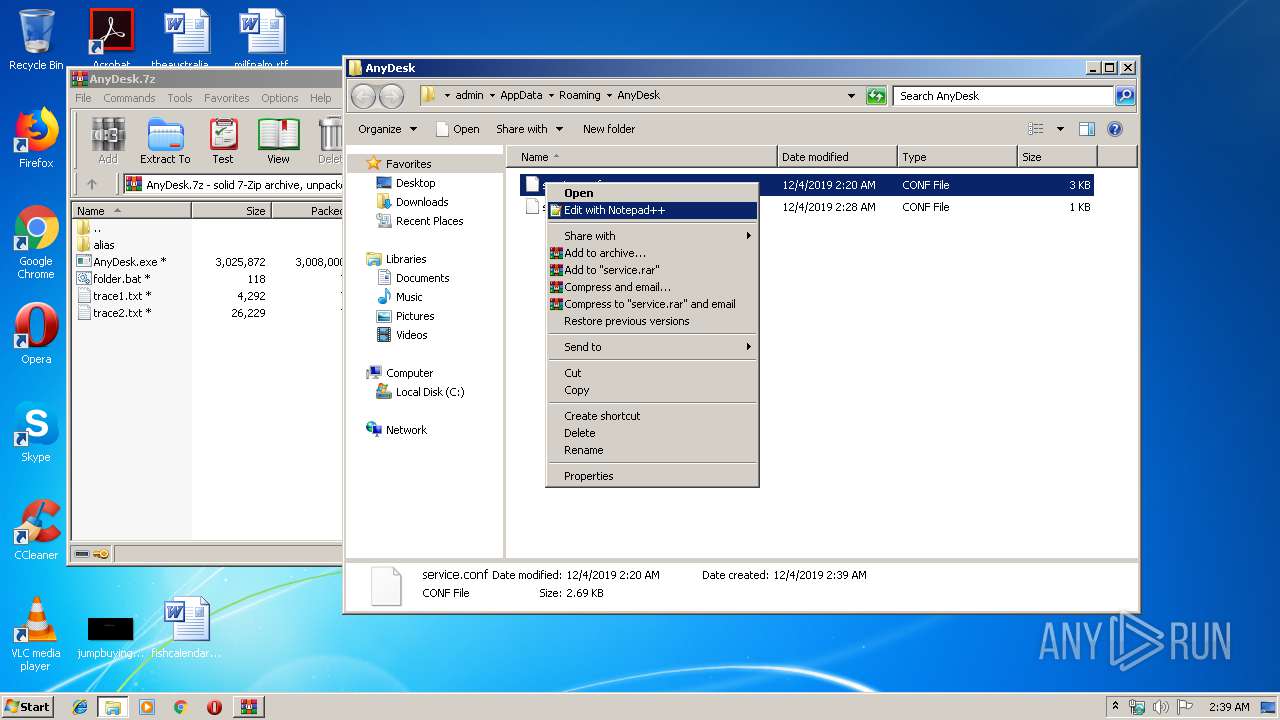The image size is (1280, 720).
Task: Click WinRAR Add toolbar icon
Action: [x=108, y=141]
